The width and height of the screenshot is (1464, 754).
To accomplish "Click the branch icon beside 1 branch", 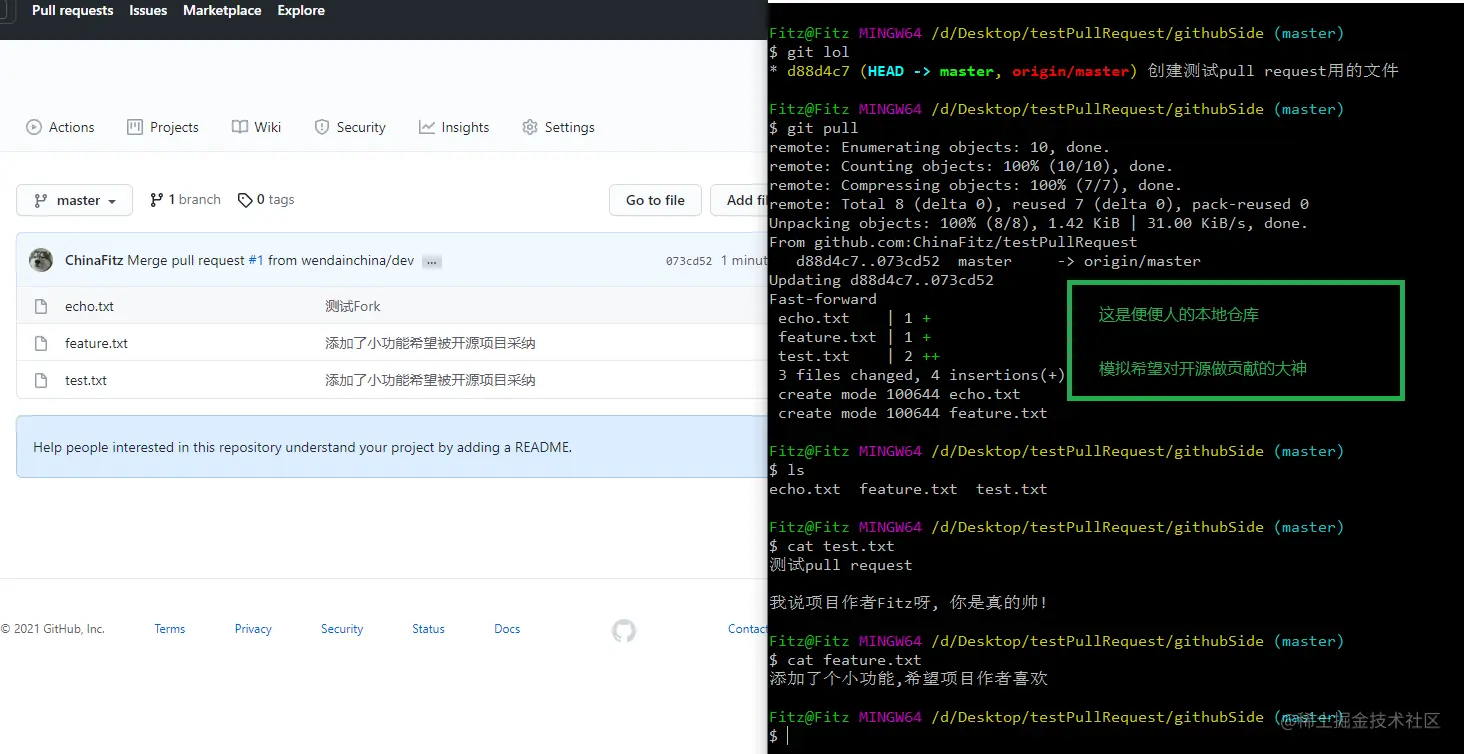I will pos(157,200).
